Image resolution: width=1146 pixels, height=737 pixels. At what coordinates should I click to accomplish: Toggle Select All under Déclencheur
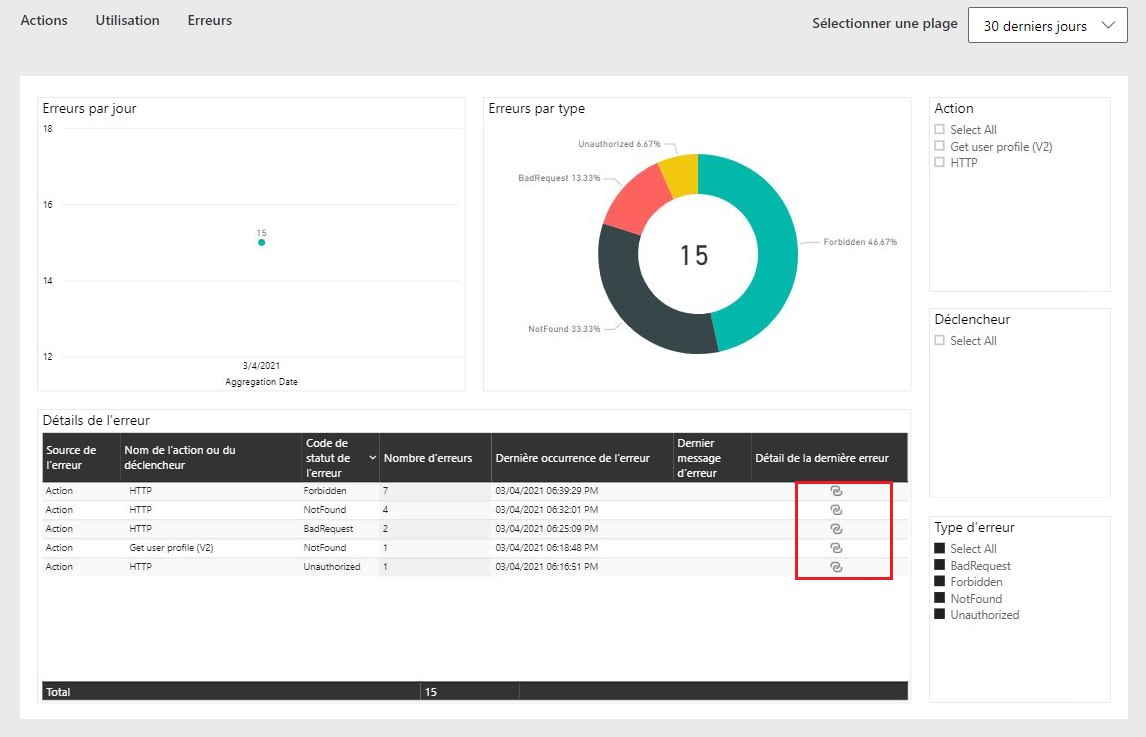pos(940,340)
